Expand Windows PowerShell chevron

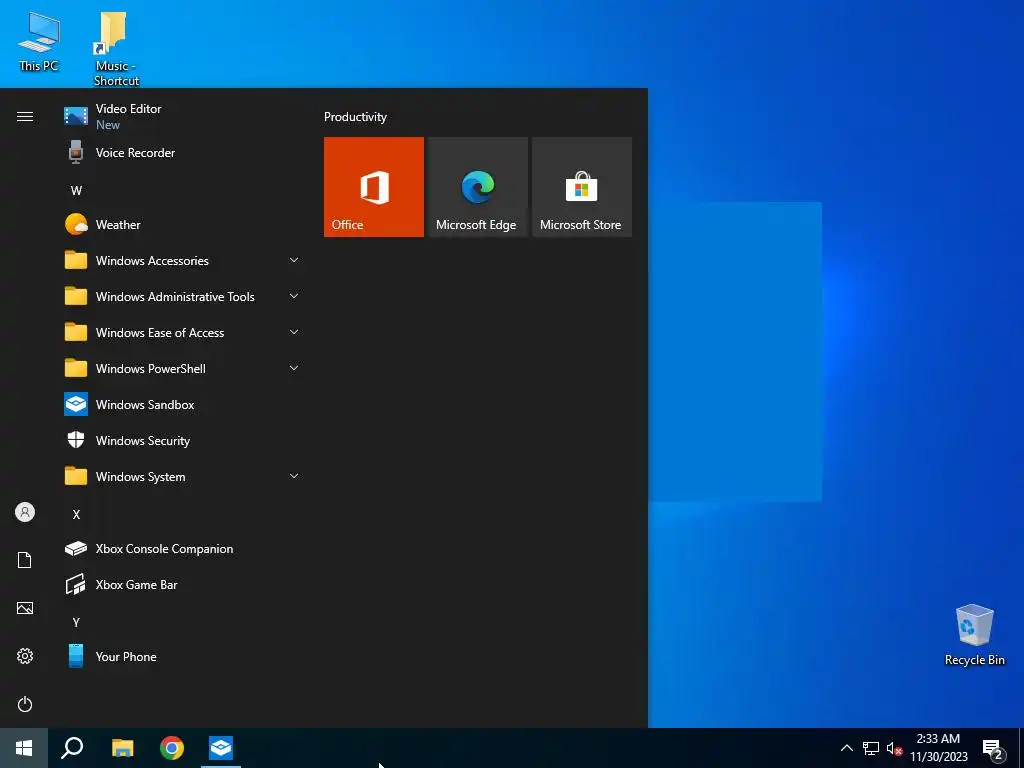[x=294, y=368]
